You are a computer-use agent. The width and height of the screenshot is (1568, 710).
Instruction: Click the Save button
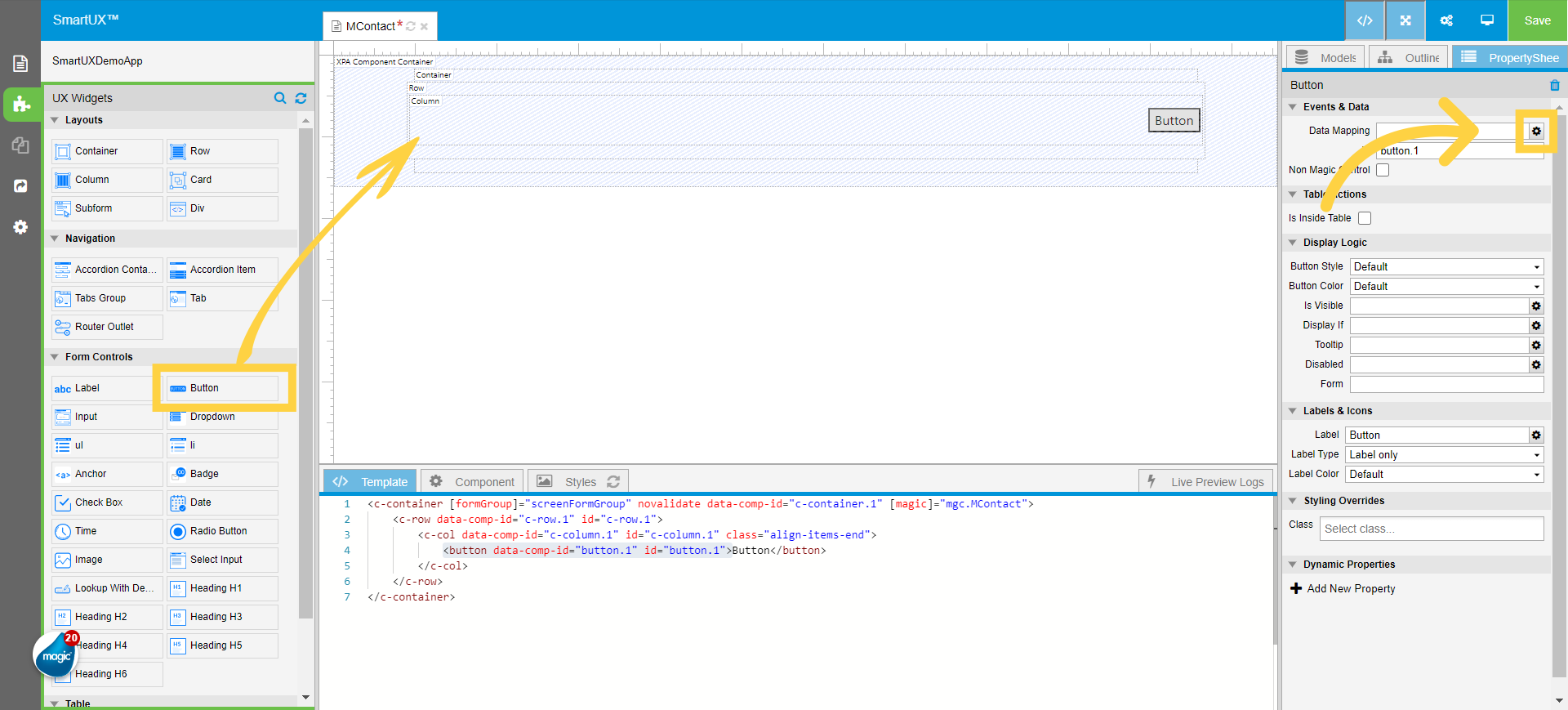[1537, 20]
